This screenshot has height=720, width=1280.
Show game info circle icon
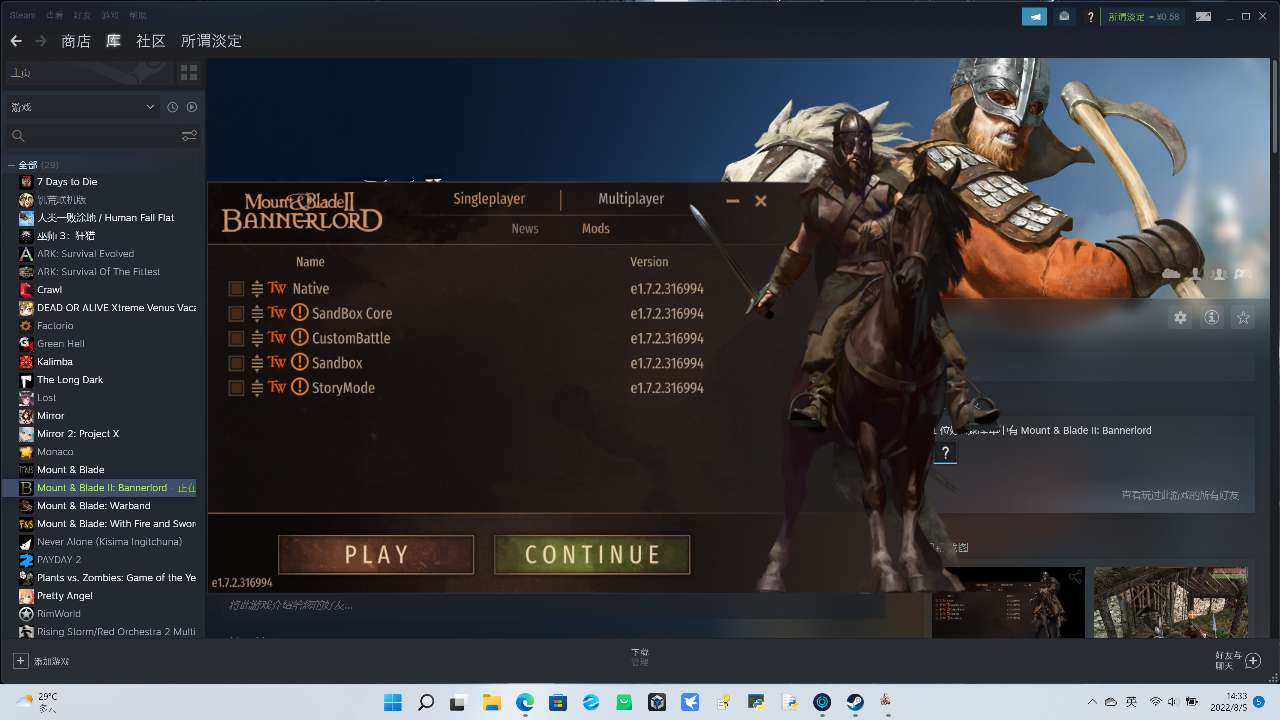pos(1212,317)
